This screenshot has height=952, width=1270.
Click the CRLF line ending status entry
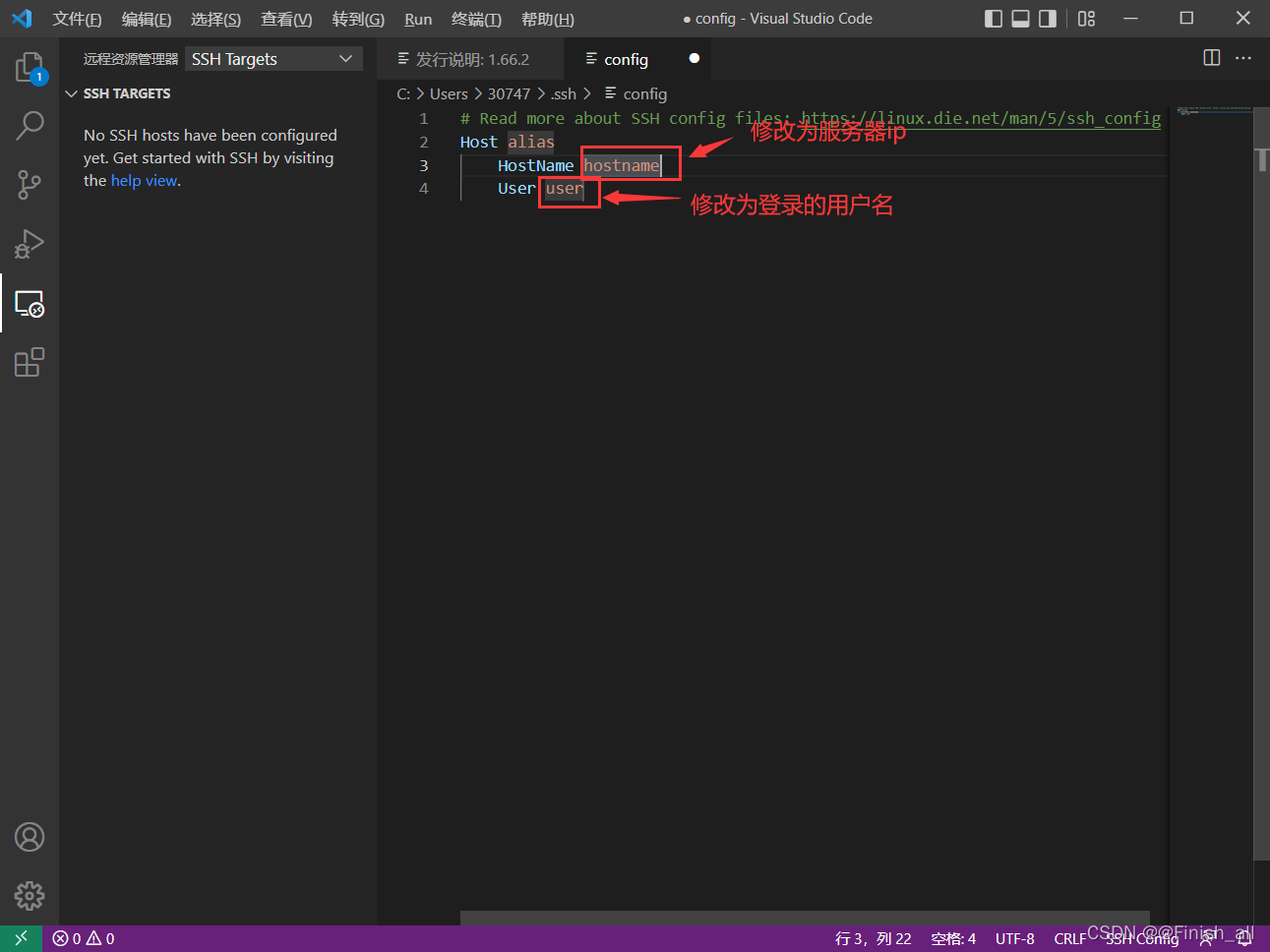click(x=1069, y=939)
